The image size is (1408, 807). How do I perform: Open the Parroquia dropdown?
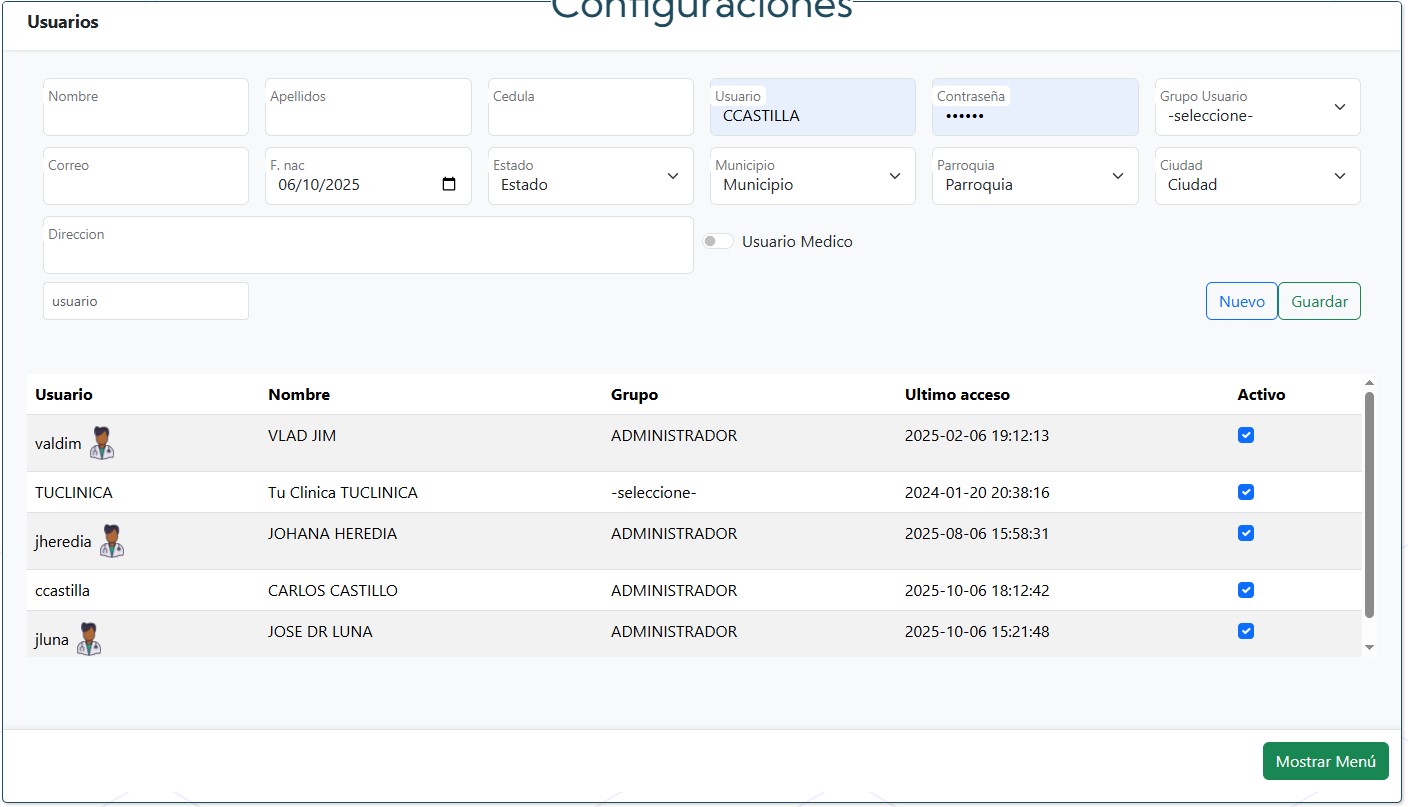[1035, 176]
